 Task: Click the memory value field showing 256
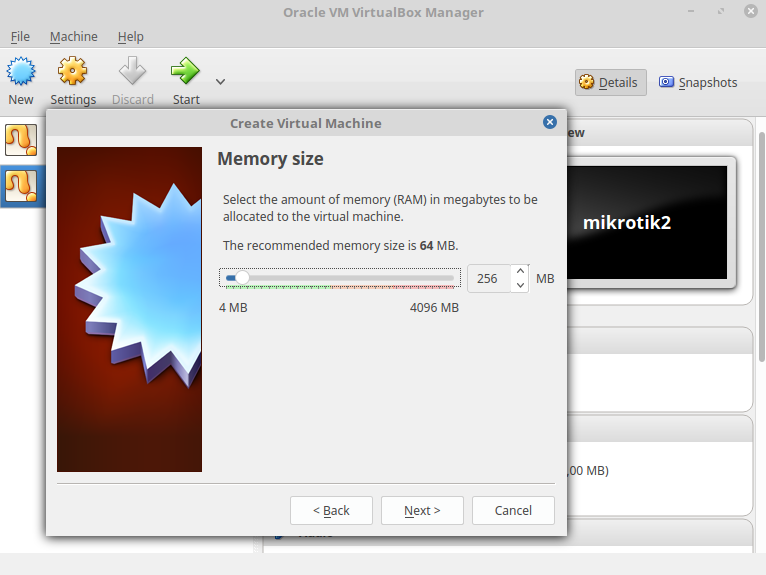click(489, 278)
